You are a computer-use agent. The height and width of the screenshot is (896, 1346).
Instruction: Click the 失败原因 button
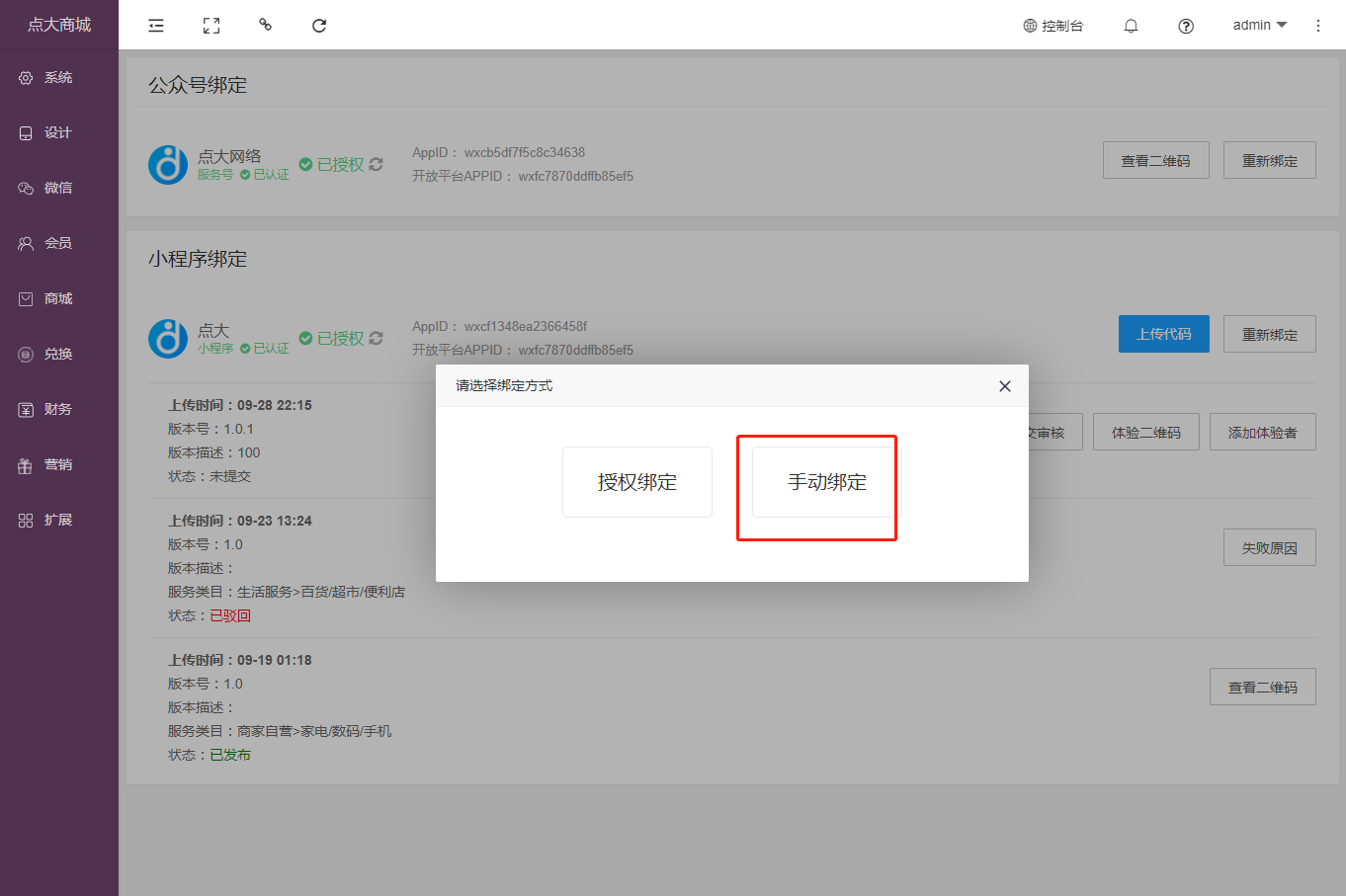point(1270,547)
